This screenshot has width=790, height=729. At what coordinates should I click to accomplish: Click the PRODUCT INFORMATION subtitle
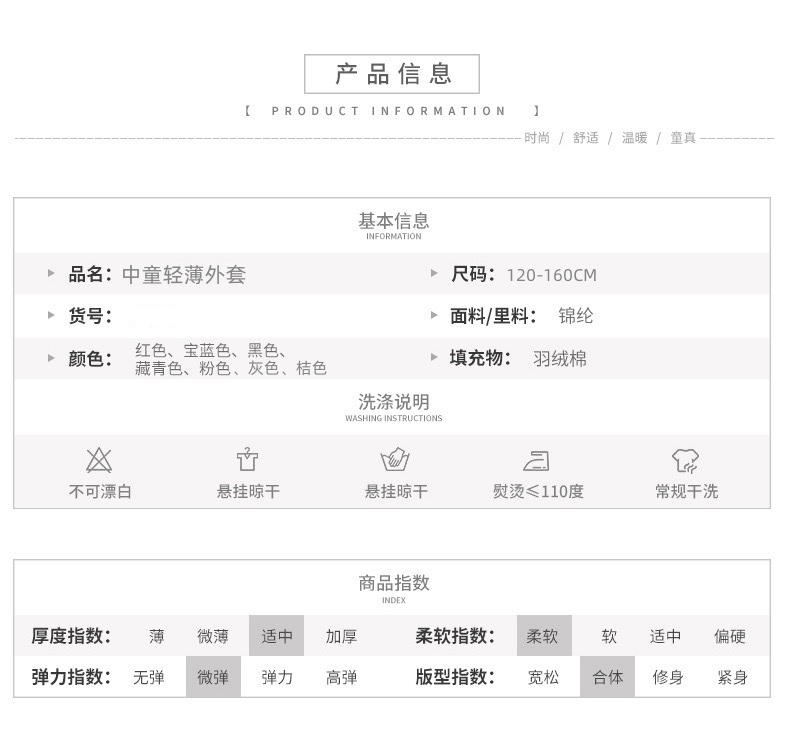(x=388, y=111)
